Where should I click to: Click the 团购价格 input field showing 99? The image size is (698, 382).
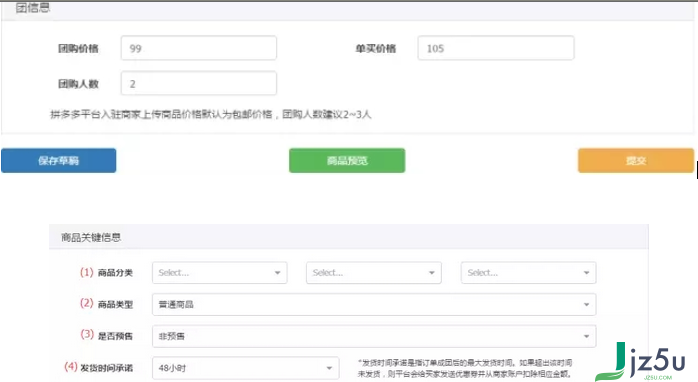pyautogui.click(x=199, y=48)
